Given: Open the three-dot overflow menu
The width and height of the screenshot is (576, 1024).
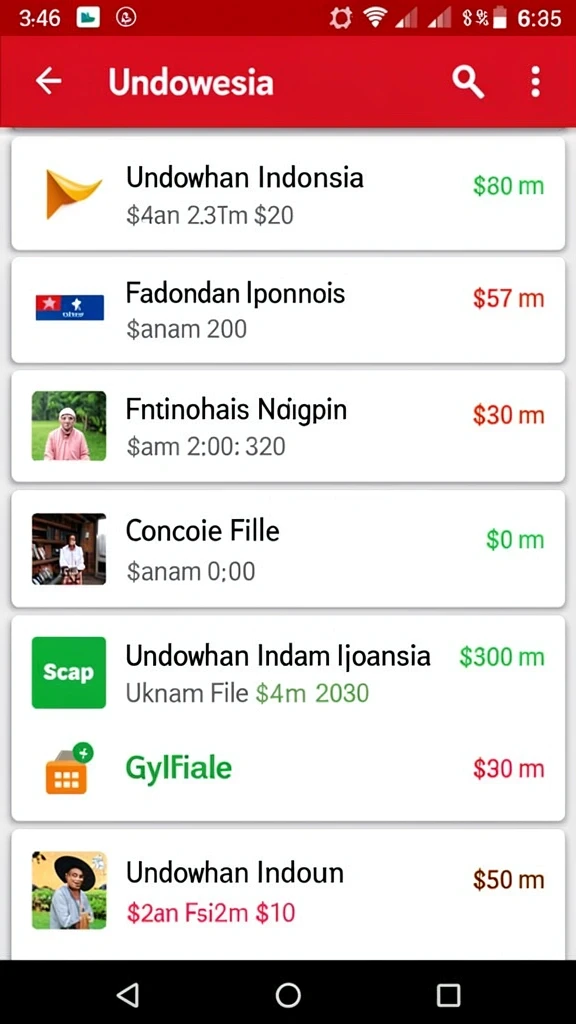Looking at the screenshot, I should click(536, 82).
